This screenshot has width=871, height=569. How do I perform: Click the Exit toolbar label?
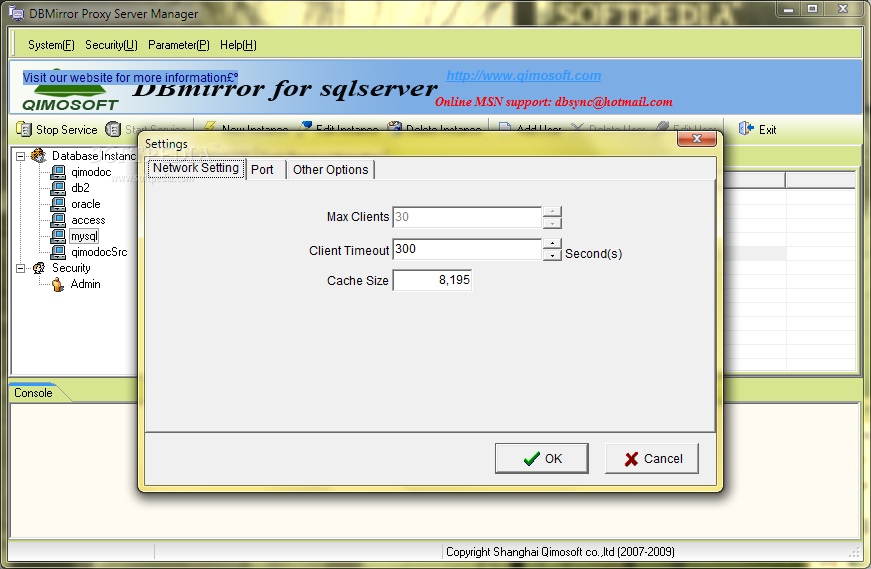point(768,129)
